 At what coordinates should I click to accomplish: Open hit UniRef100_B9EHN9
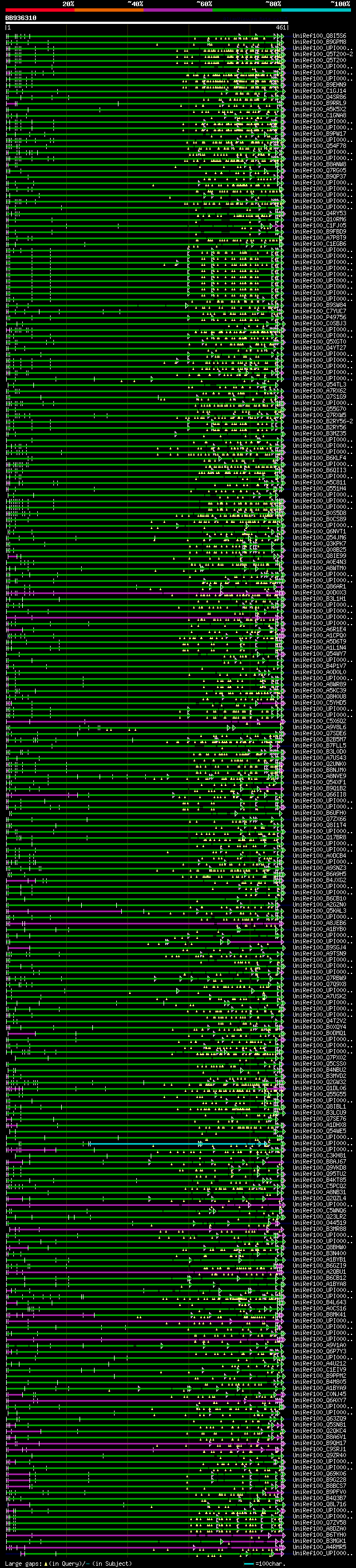[319, 85]
